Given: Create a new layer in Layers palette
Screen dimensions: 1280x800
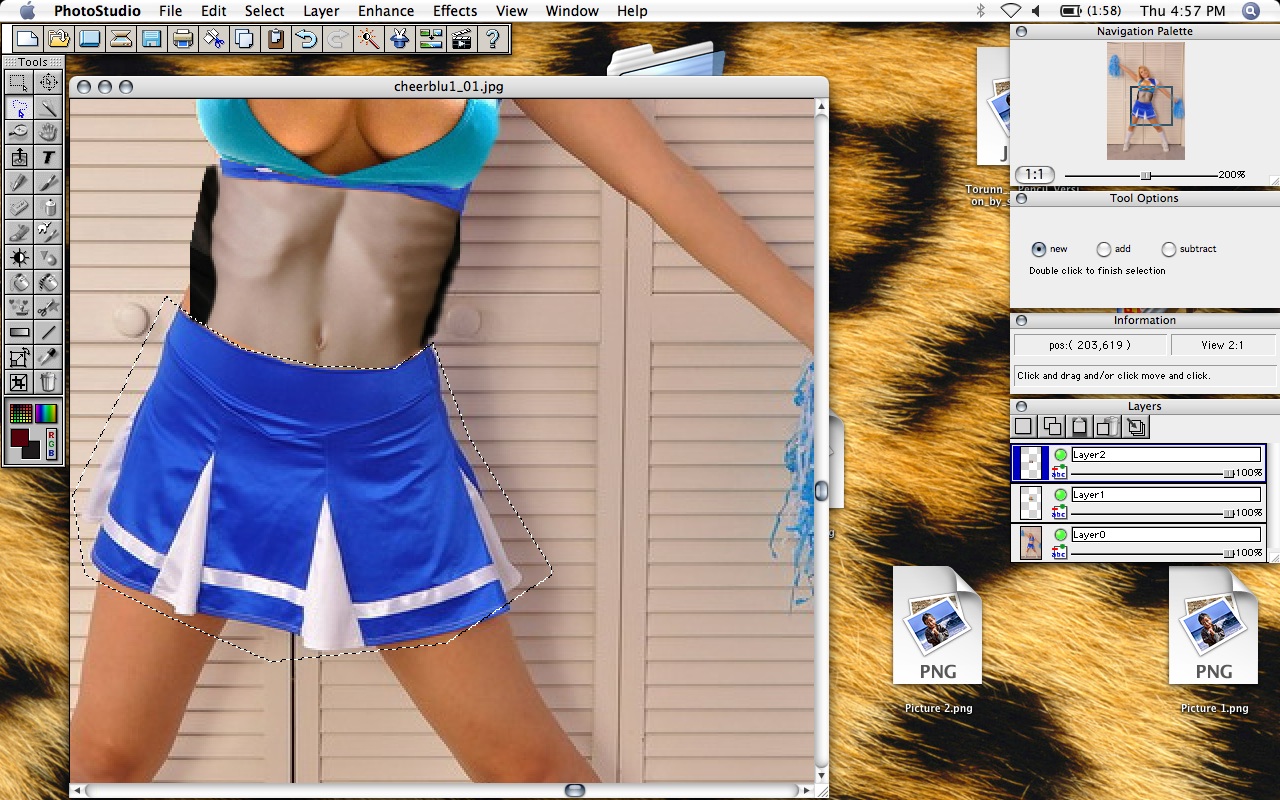Looking at the screenshot, I should [1024, 427].
